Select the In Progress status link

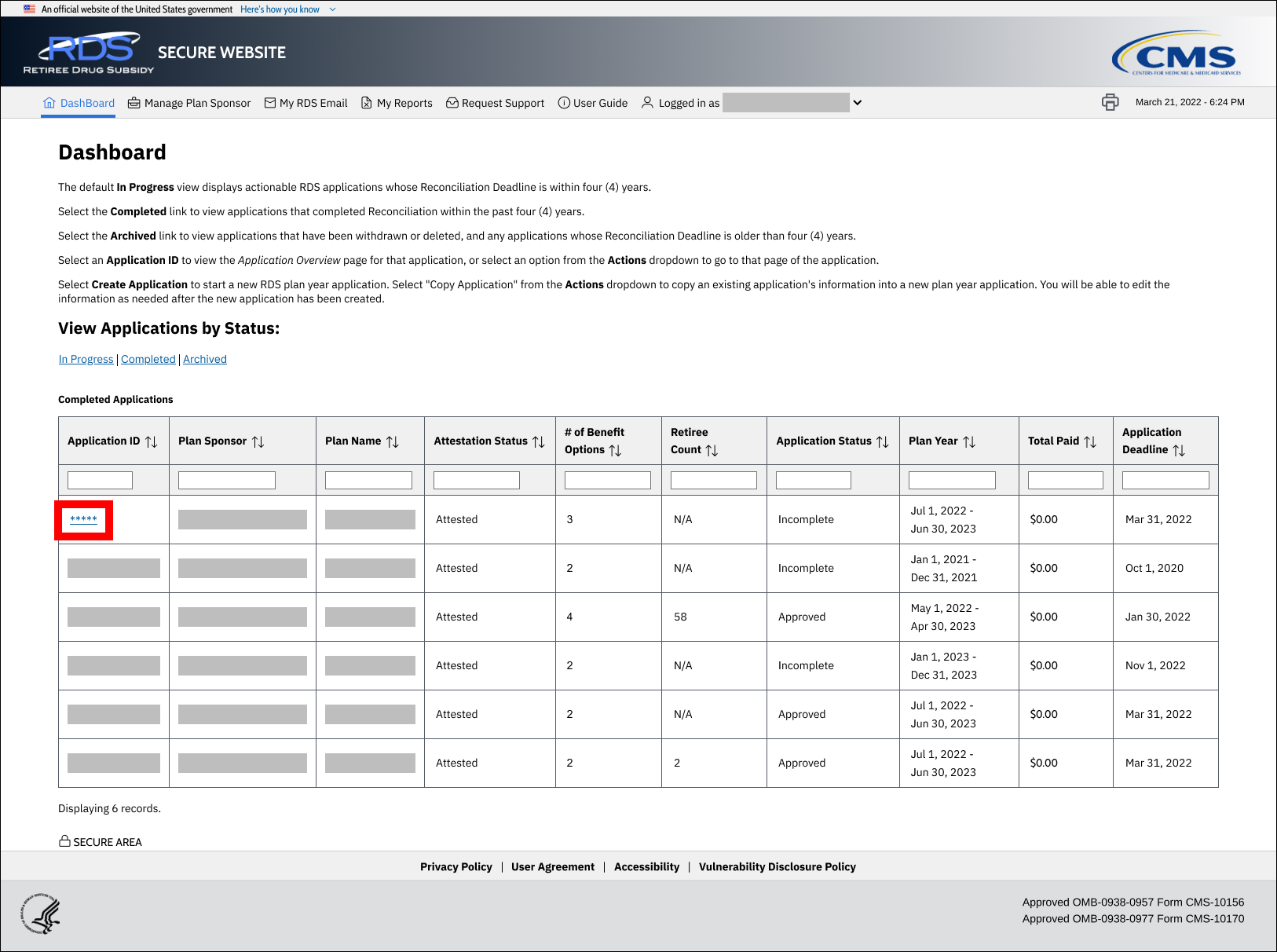coord(86,359)
